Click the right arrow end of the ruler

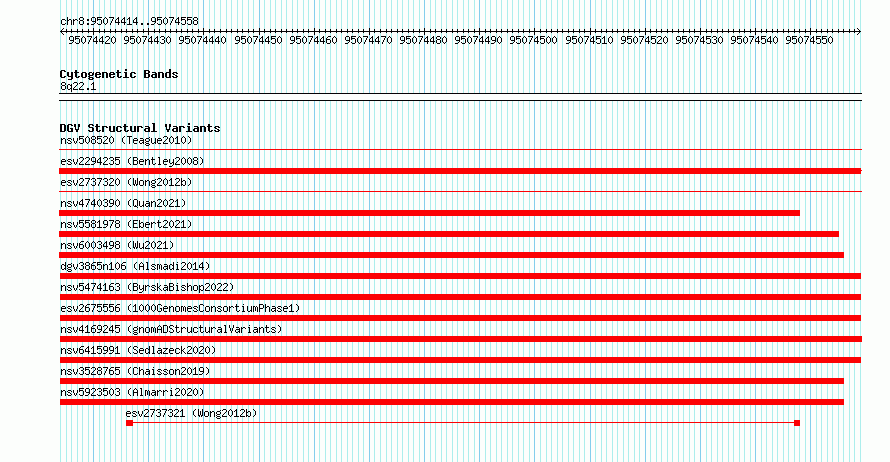point(858,32)
